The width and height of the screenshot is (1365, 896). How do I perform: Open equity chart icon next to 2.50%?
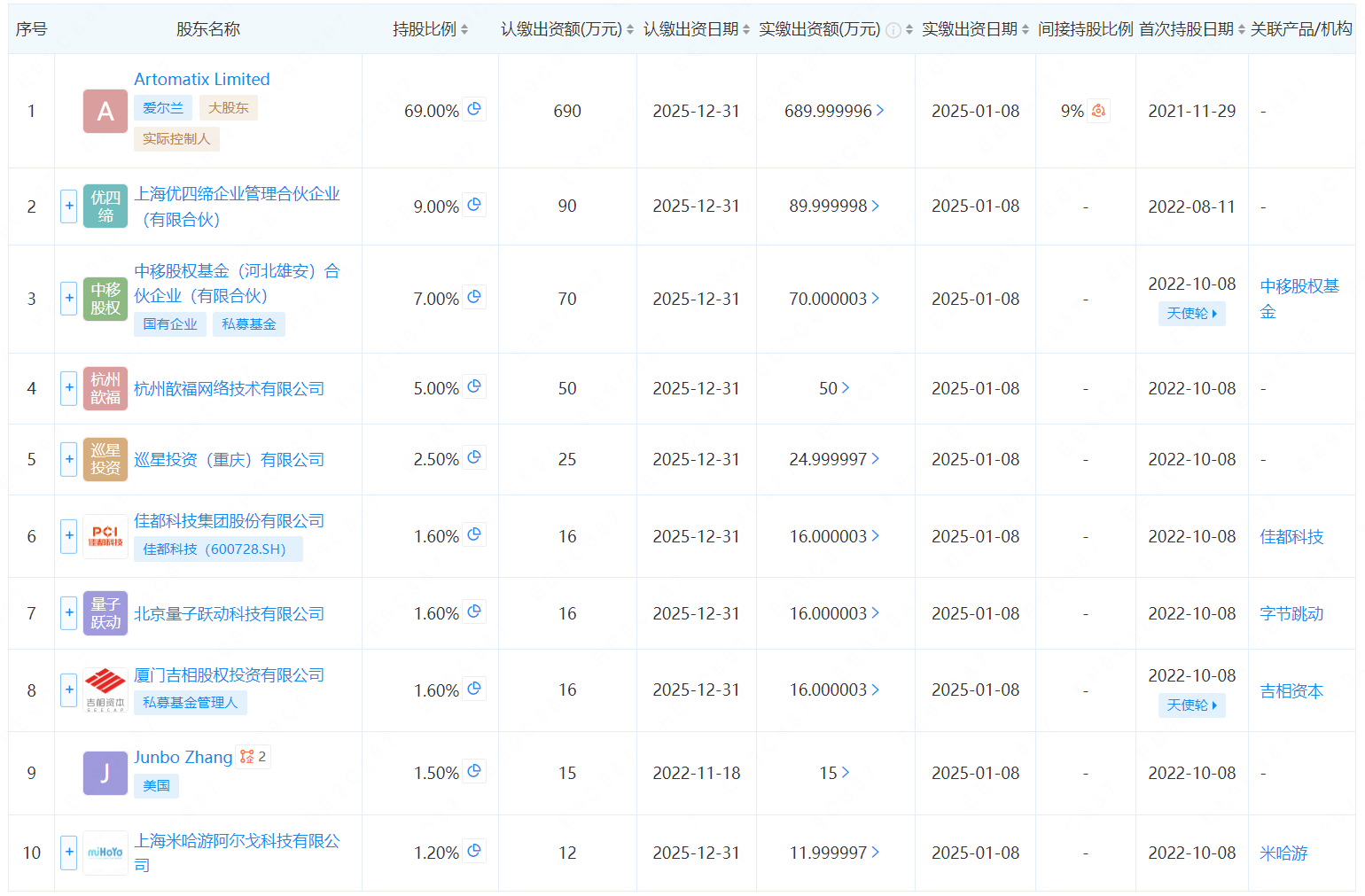click(474, 457)
